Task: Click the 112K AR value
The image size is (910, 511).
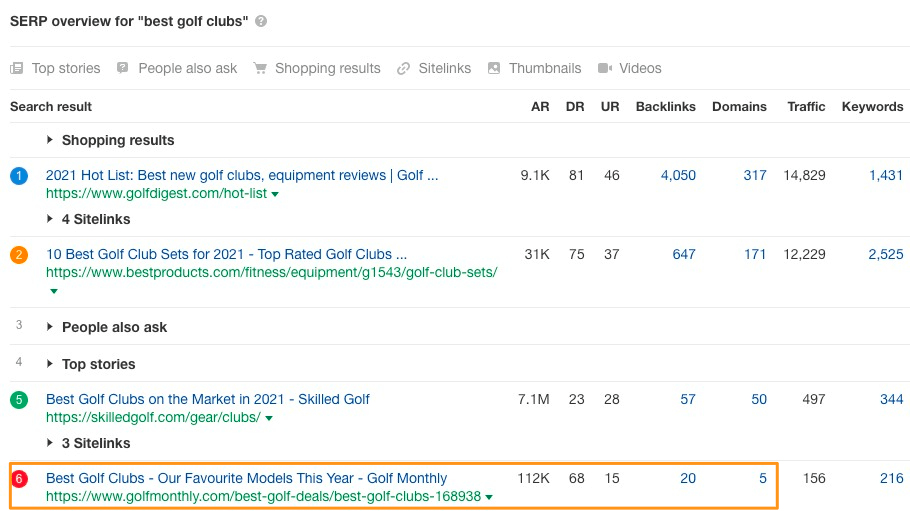Action: [x=533, y=478]
